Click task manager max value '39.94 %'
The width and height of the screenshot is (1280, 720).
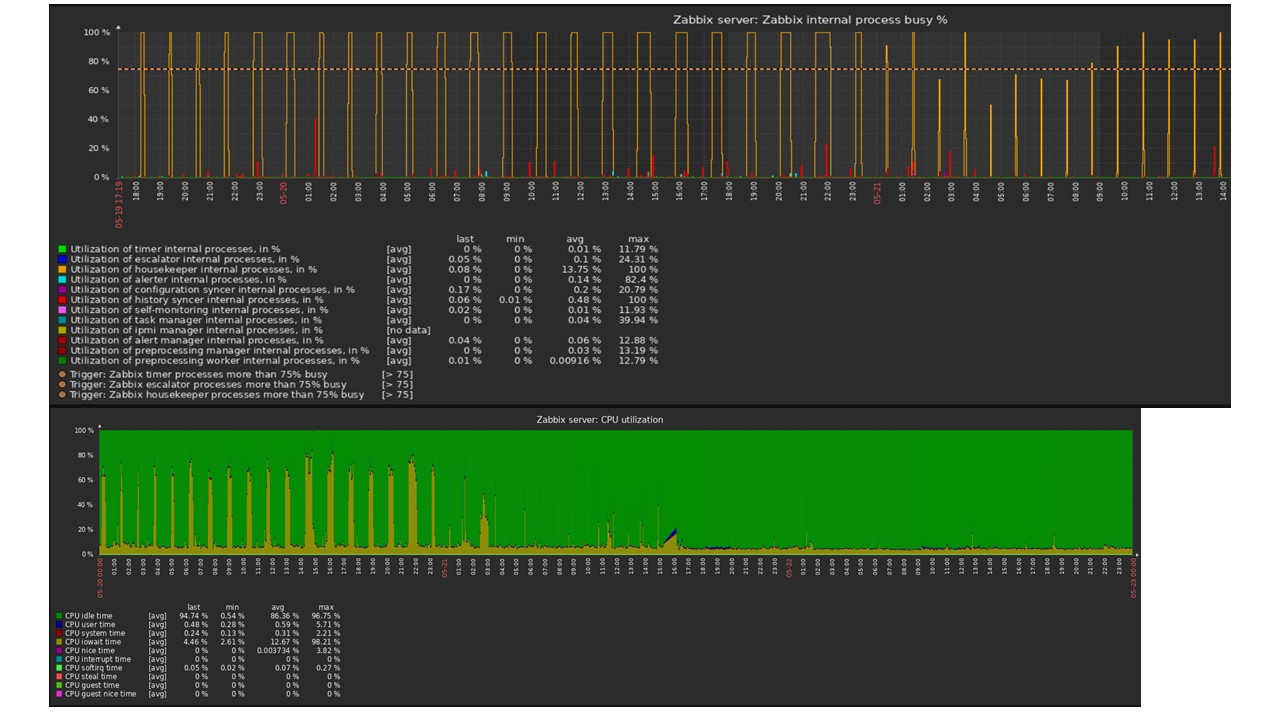tap(638, 319)
